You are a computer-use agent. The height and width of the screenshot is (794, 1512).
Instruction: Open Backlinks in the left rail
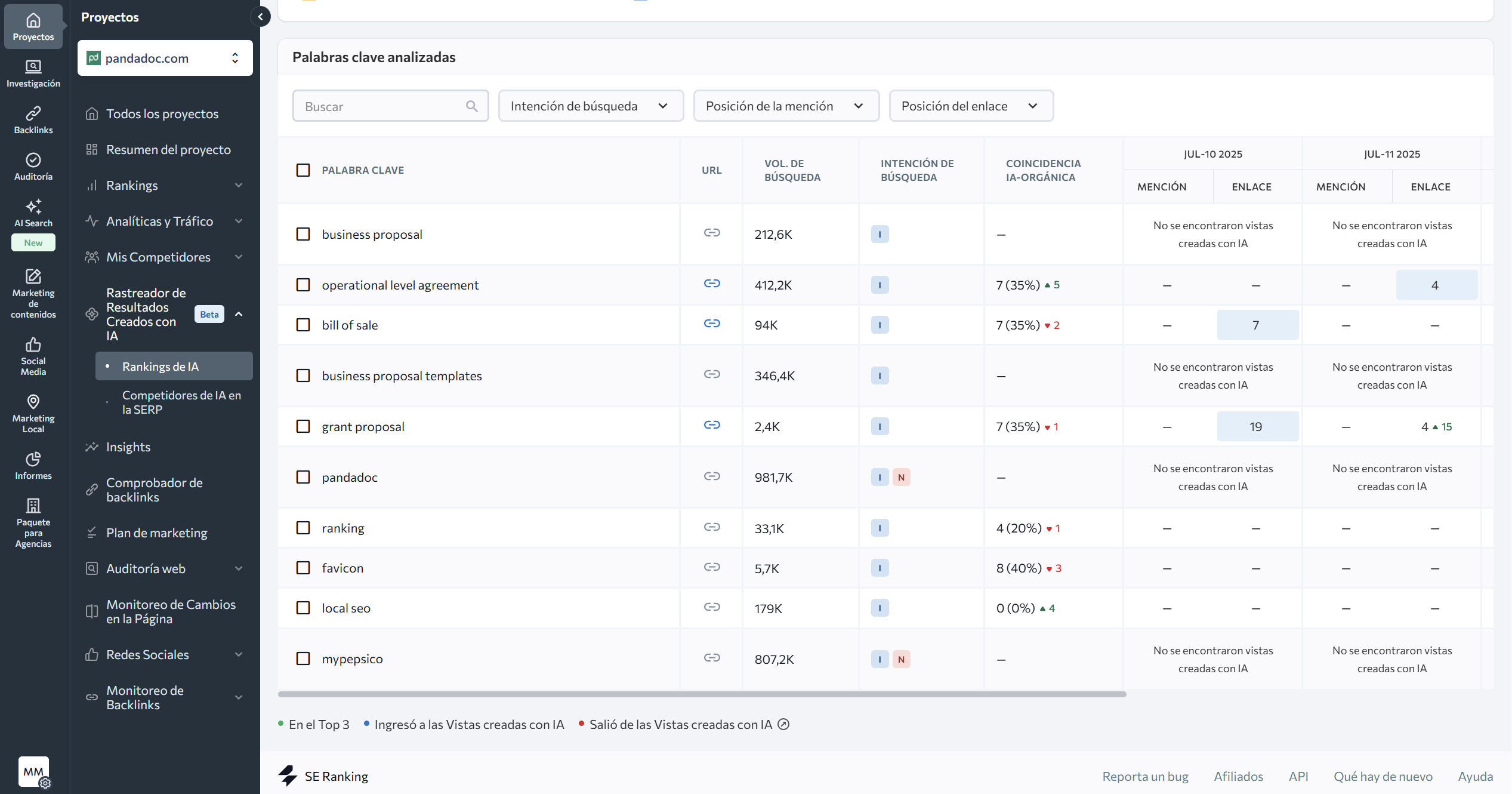[x=33, y=120]
